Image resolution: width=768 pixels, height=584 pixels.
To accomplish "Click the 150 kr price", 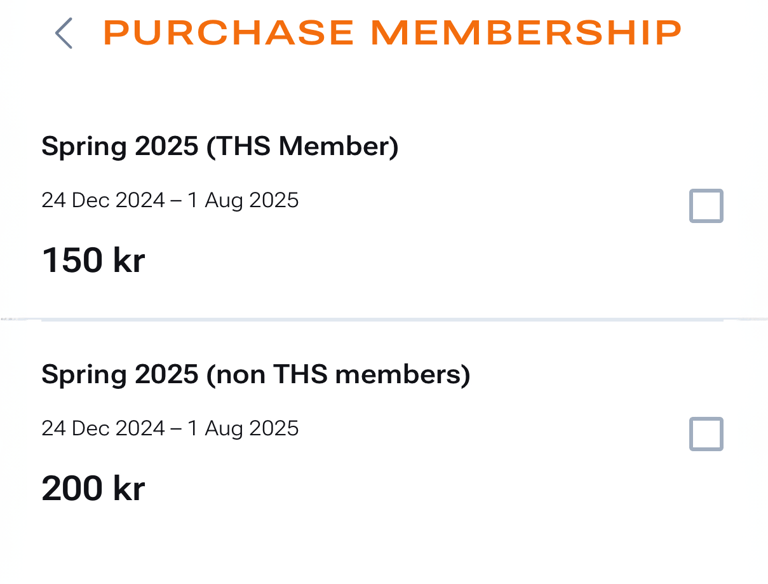I will [x=93, y=261].
